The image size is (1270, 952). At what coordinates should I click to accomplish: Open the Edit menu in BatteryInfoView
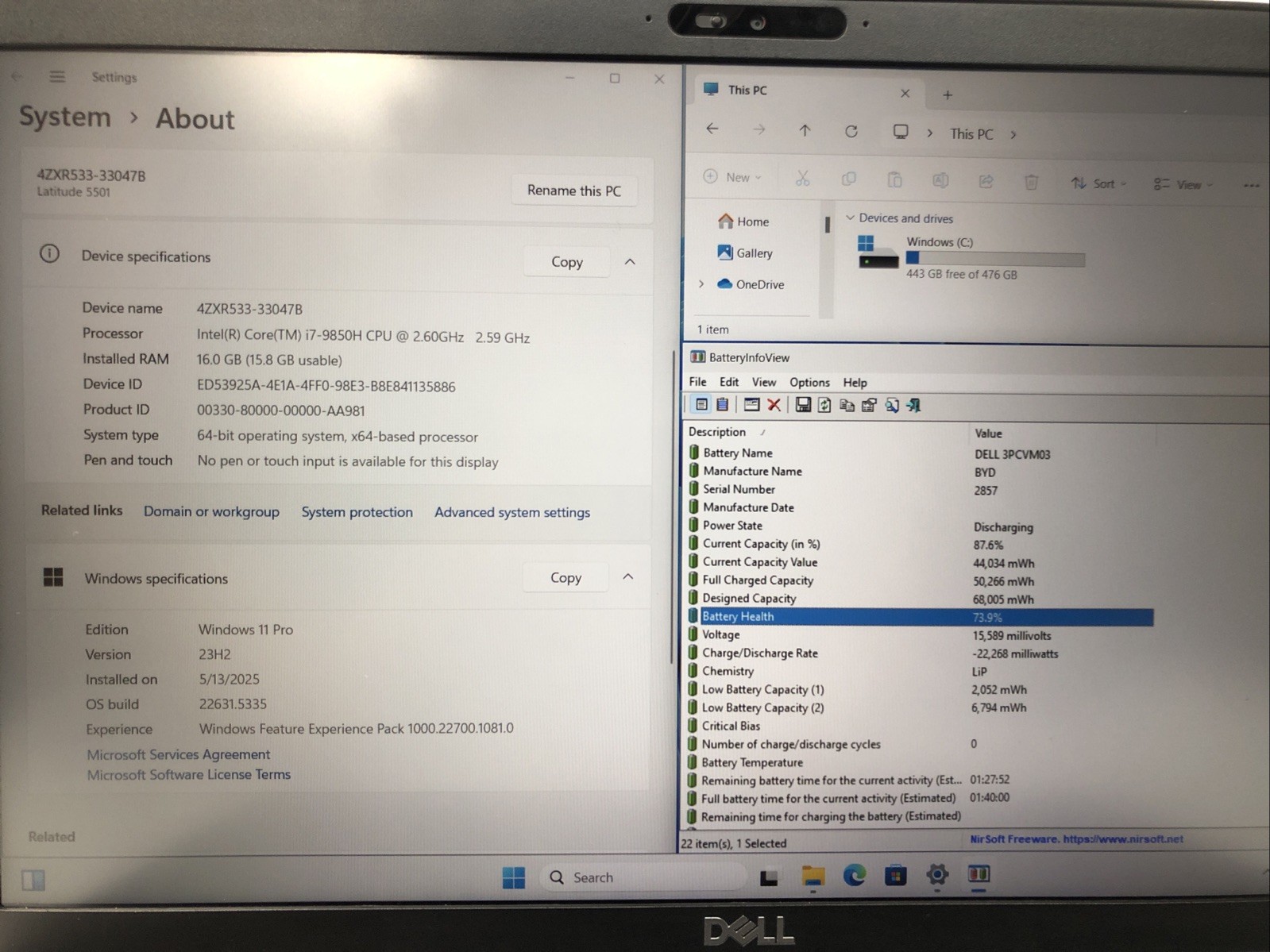coord(729,382)
